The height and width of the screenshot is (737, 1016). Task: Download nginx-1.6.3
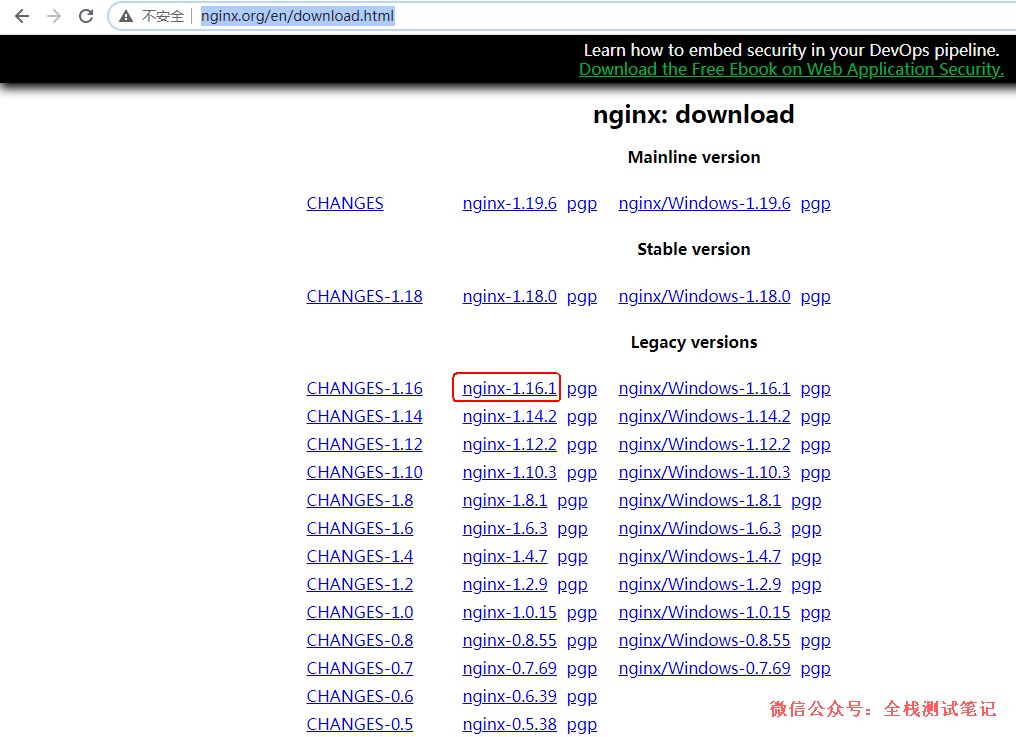[505, 528]
